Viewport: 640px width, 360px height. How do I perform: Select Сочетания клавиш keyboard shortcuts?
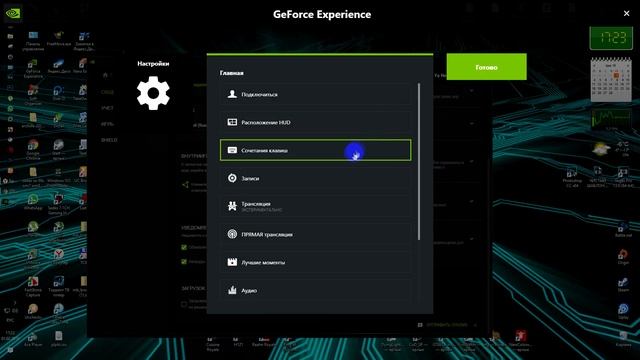click(315, 150)
